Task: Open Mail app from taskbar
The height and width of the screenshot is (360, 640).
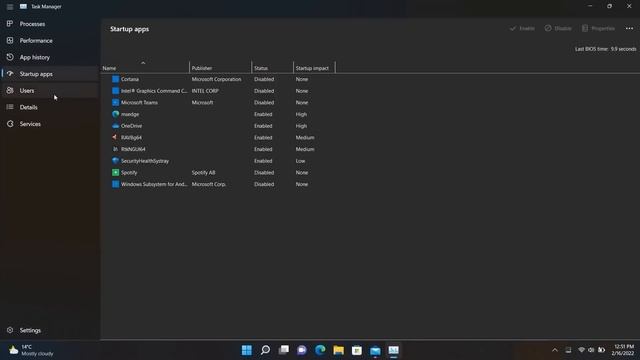Action: tap(375, 350)
